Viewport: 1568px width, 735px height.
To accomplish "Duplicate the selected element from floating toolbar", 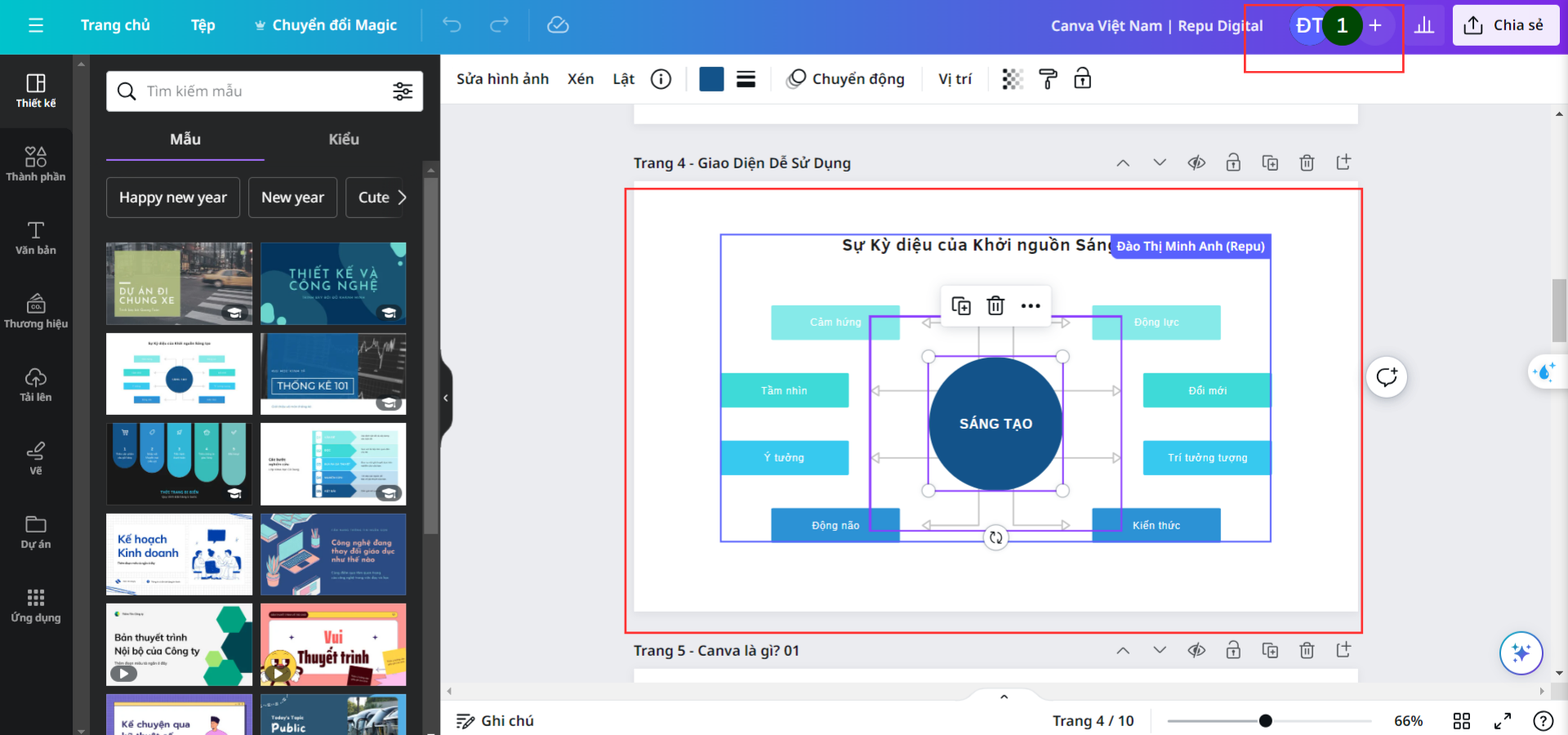I will point(961,306).
